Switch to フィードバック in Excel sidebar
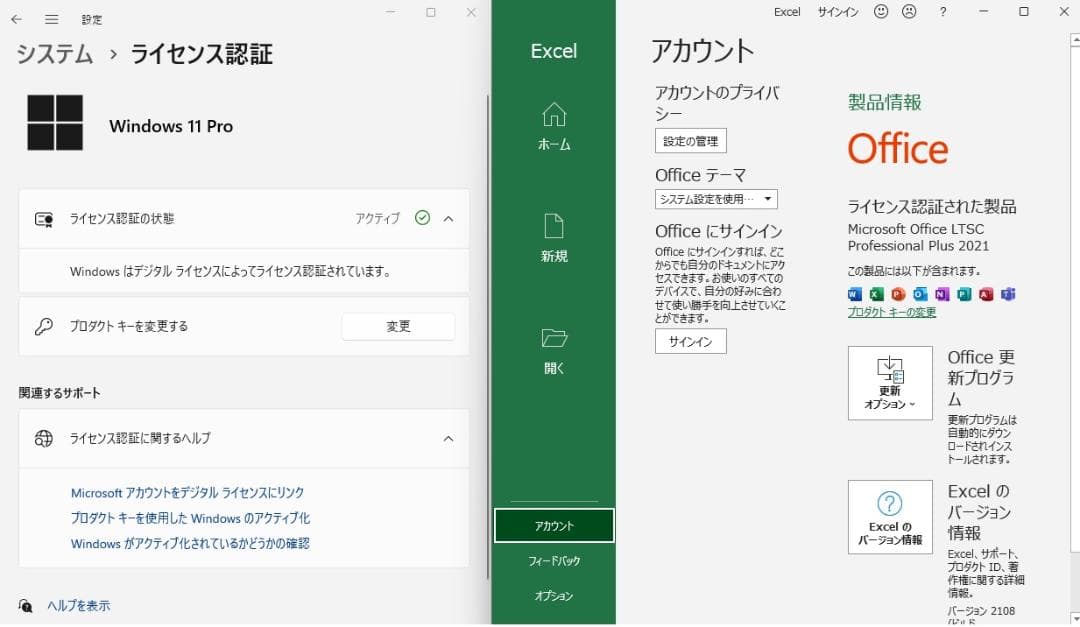 coord(554,561)
